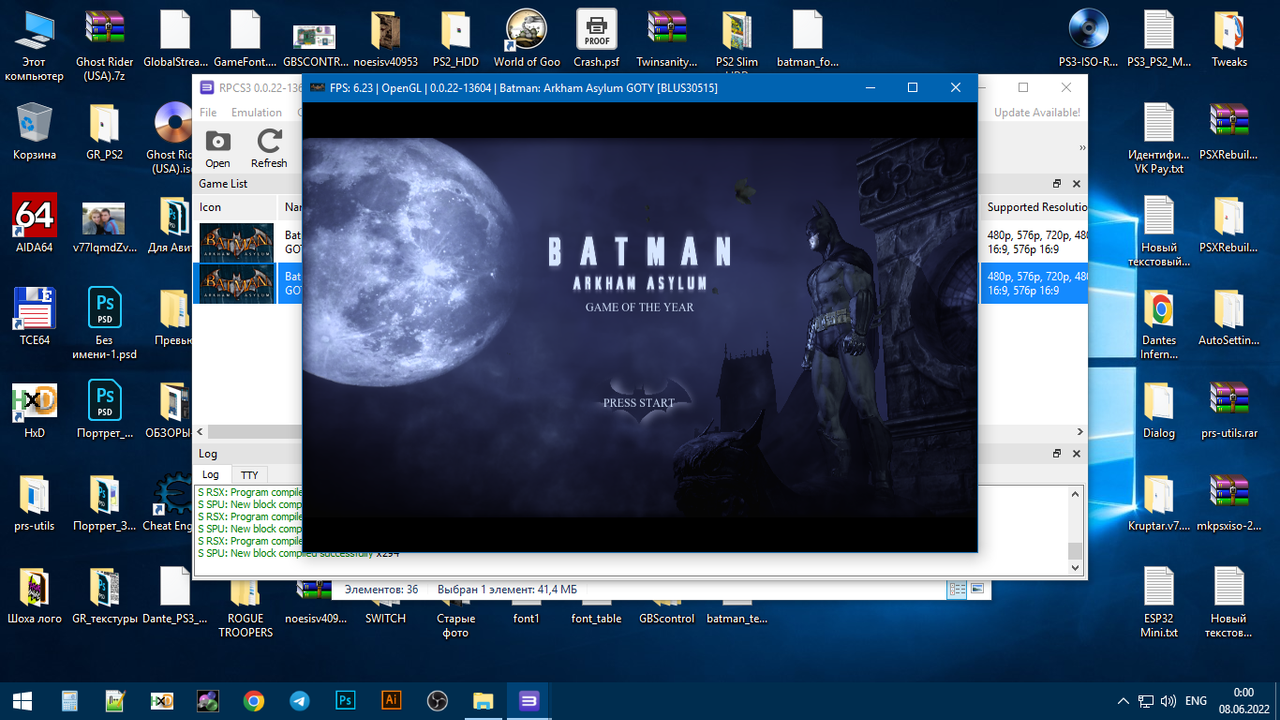1280x720 pixels.
Task: Close the Game List panel
Action: 1076,184
